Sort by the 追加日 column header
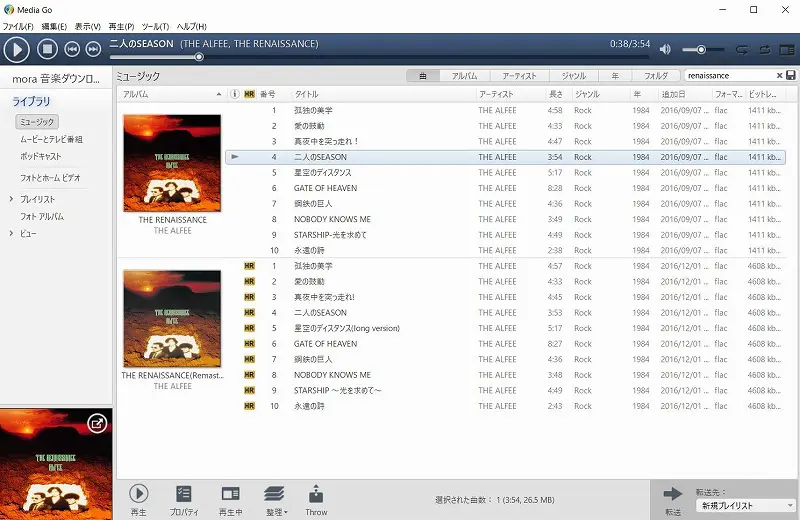The height and width of the screenshot is (520, 800). tap(684, 94)
